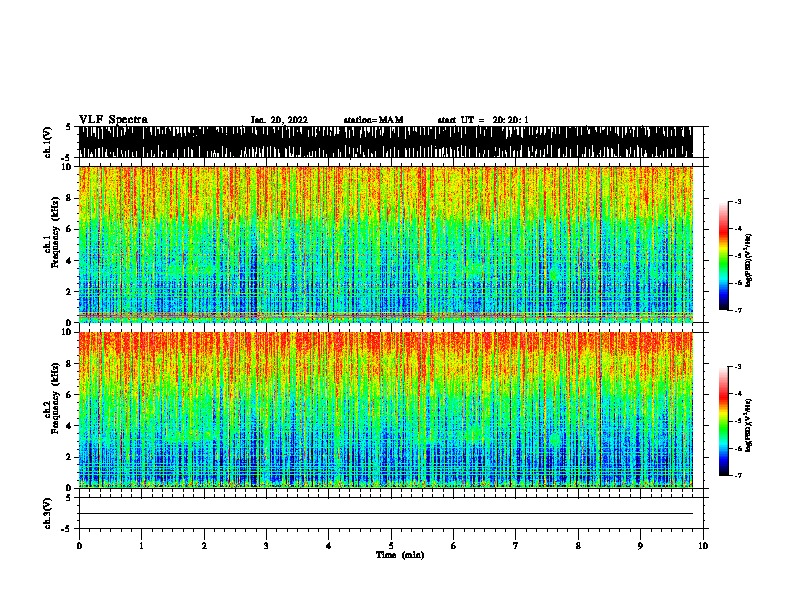The image size is (792, 612).
Task: Click the "-3" label on ch.1 color scale
Action: (x=737, y=202)
